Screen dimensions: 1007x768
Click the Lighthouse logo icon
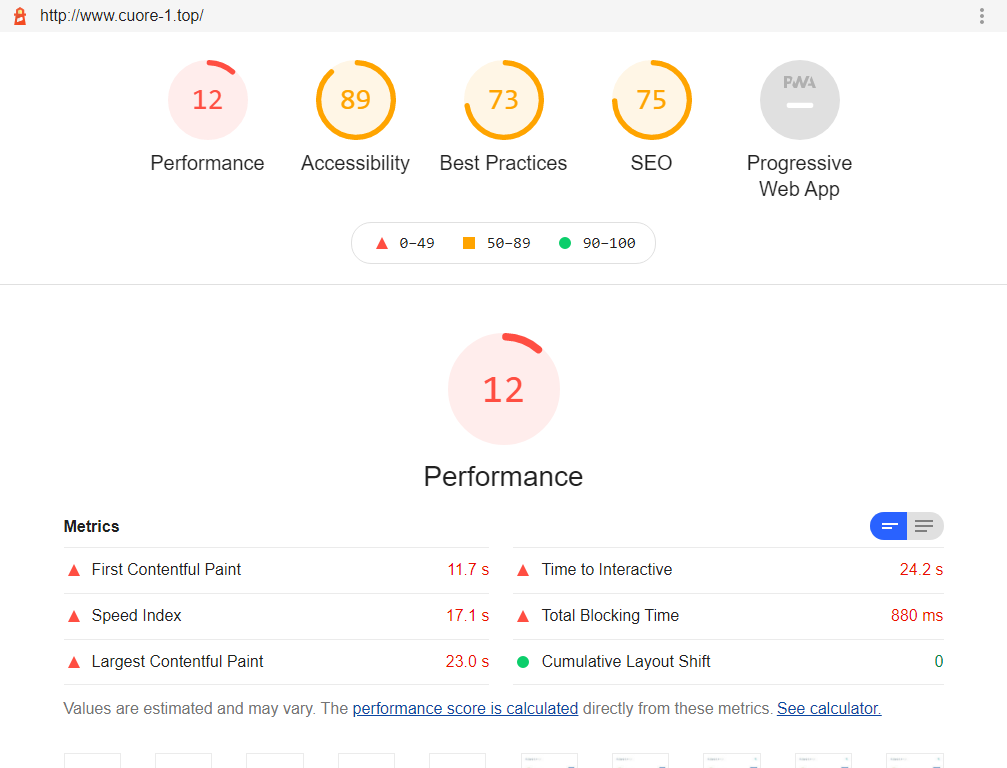[19, 16]
